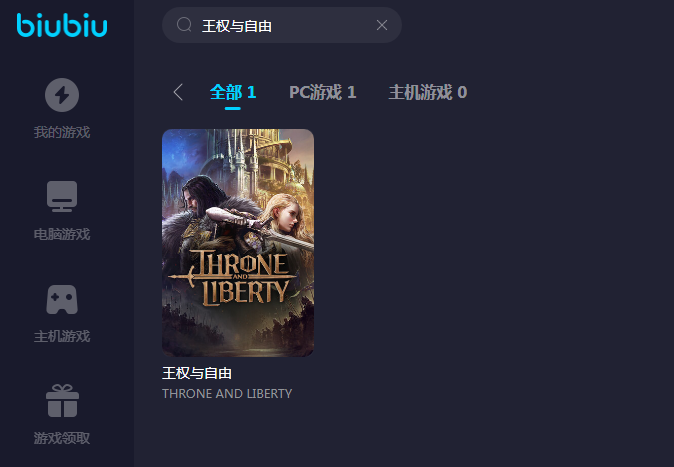Viewport: 674px width, 467px height.
Task: Switch to the PC游戏 1 tab
Action: (x=323, y=92)
